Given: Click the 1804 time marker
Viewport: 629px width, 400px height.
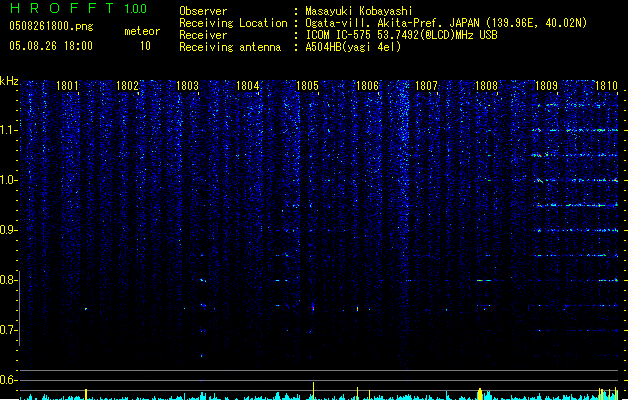Looking at the screenshot, I should 248,86.
